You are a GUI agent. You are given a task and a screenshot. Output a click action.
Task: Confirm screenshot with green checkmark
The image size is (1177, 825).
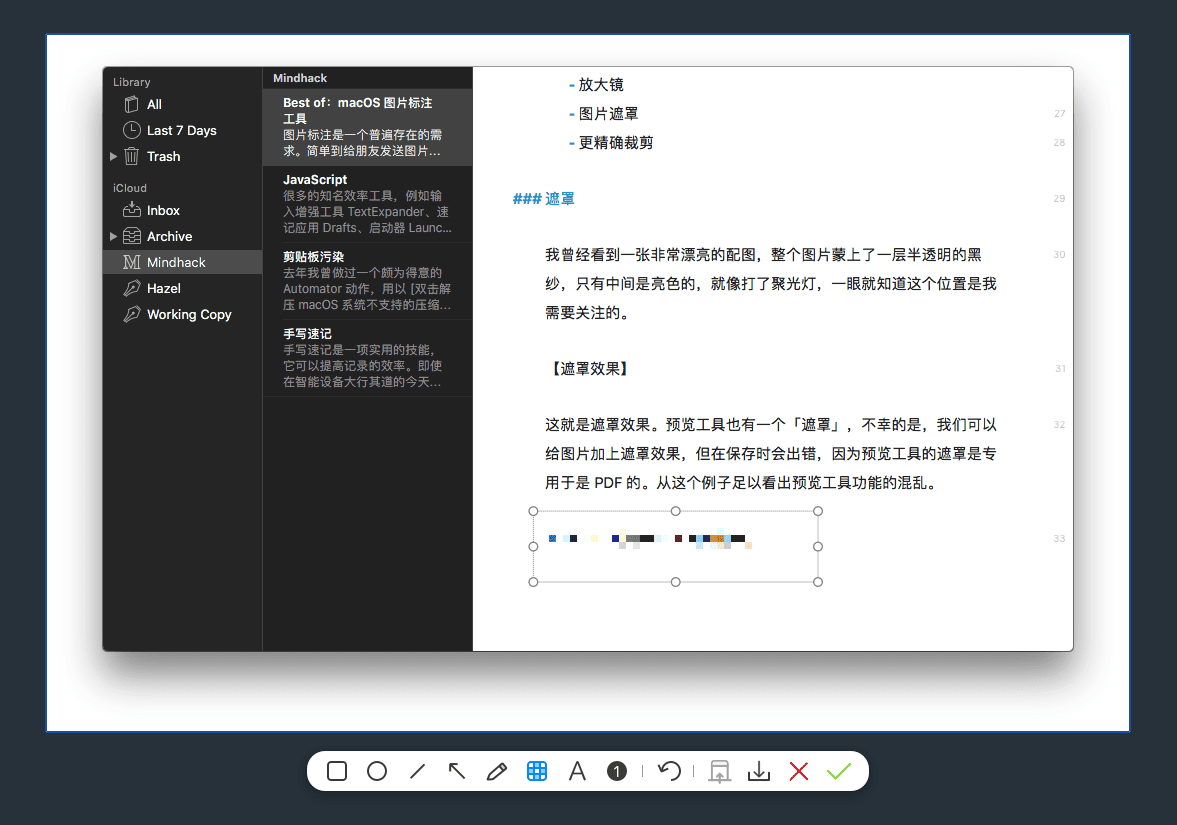click(x=838, y=771)
